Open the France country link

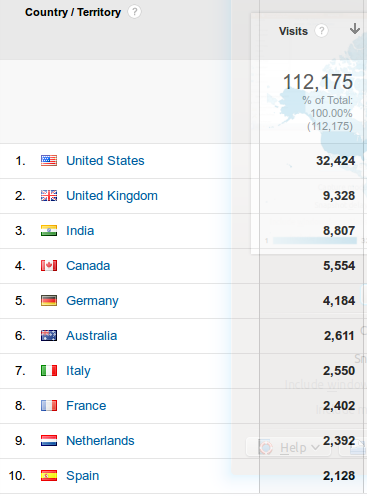(86, 406)
